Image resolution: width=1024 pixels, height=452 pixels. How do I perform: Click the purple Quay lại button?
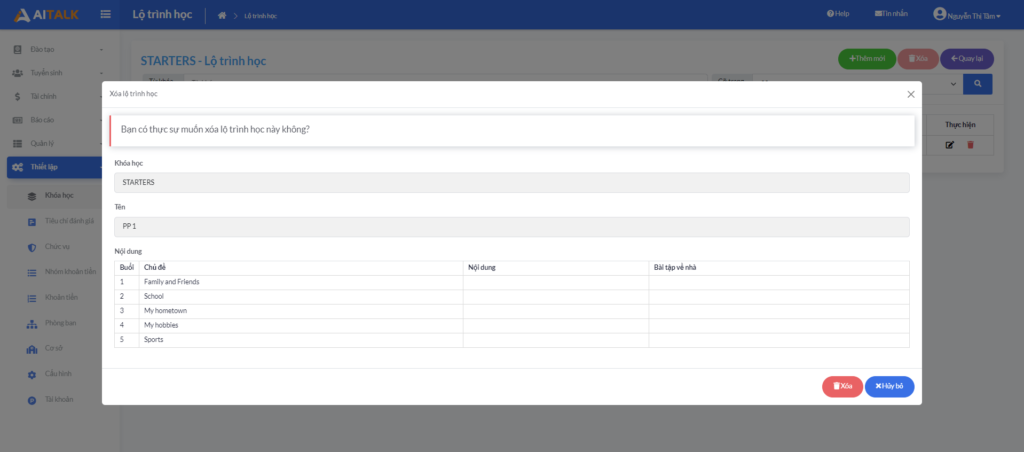pyautogui.click(x=966, y=59)
